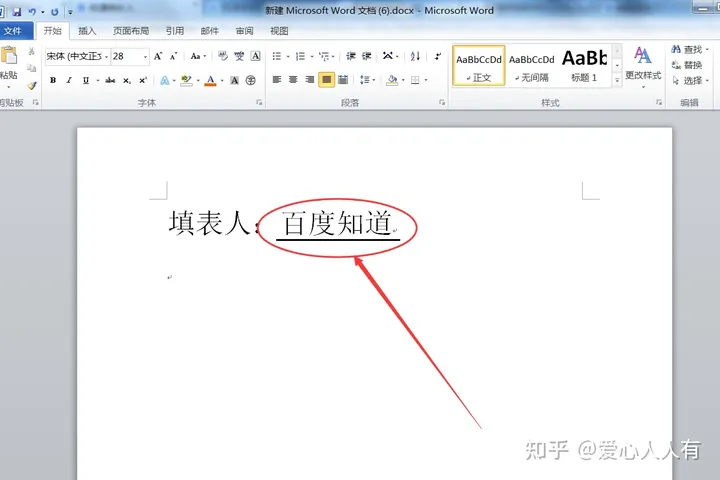Viewport: 720px width, 480px height.
Task: Open the text highlight color dropdown arrow
Action: click(198, 80)
